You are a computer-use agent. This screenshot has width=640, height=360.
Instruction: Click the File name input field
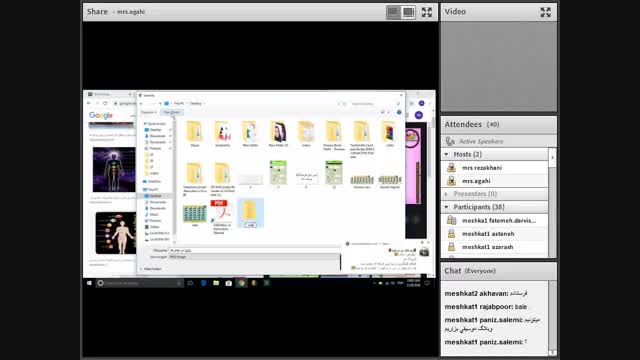pyautogui.click(x=255, y=250)
